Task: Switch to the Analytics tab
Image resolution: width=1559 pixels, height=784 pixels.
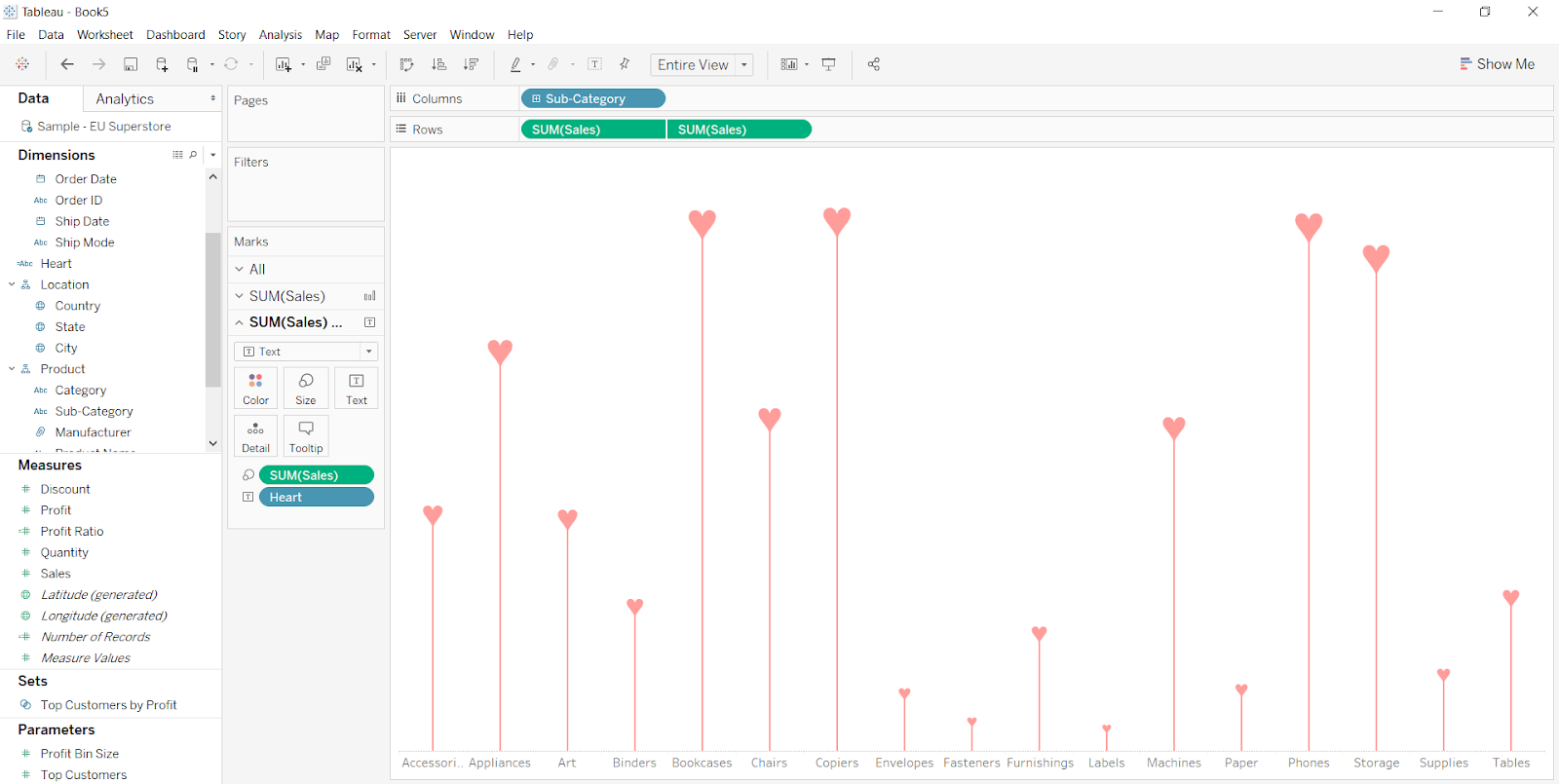Action: coord(125,98)
